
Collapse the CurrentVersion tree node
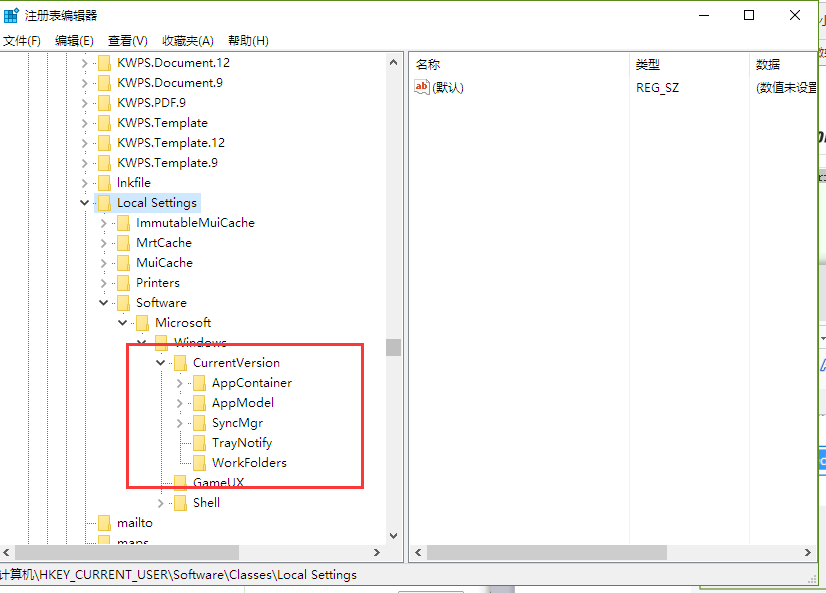click(x=160, y=362)
